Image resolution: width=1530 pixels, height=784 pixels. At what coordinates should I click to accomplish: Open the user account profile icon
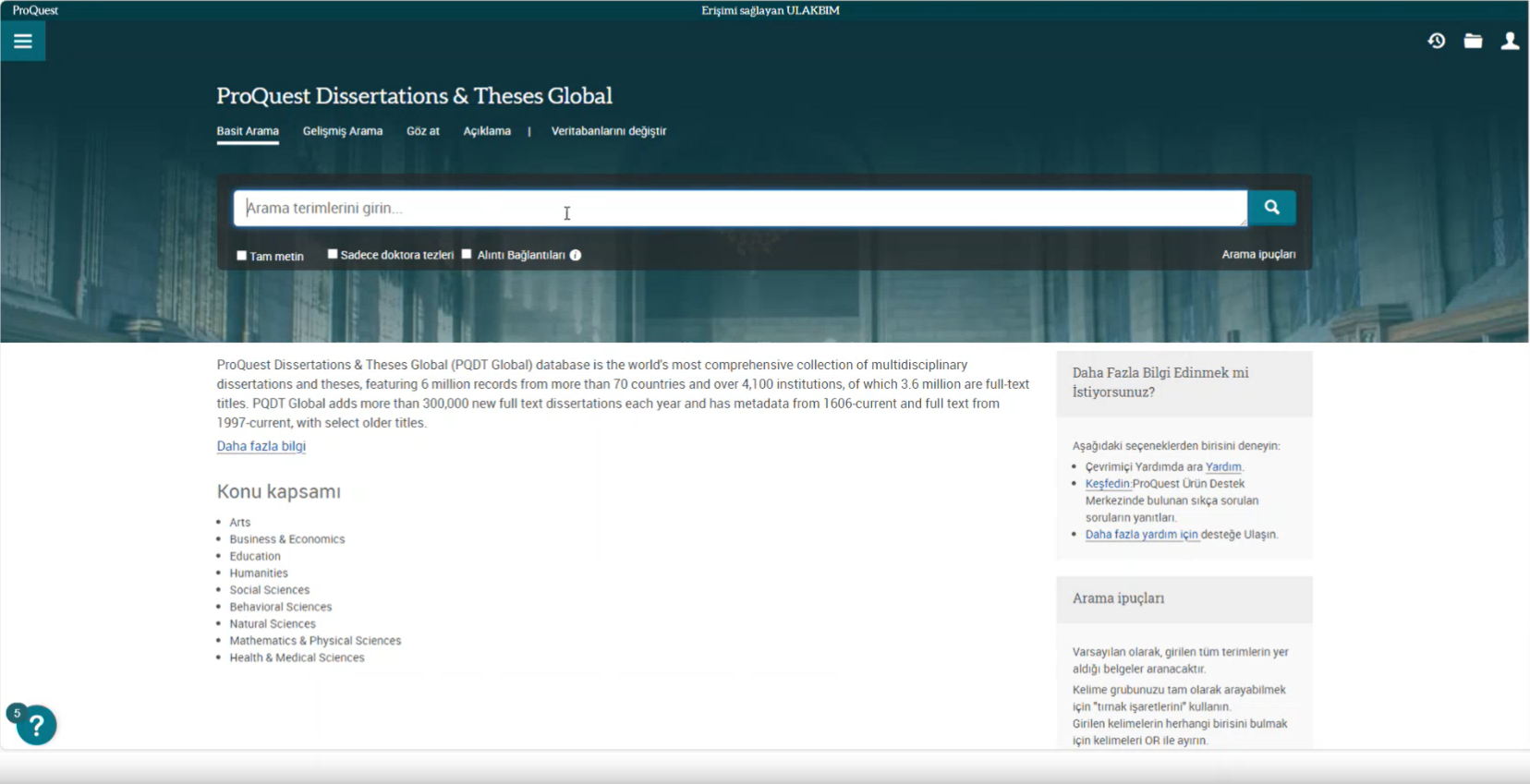1510,41
